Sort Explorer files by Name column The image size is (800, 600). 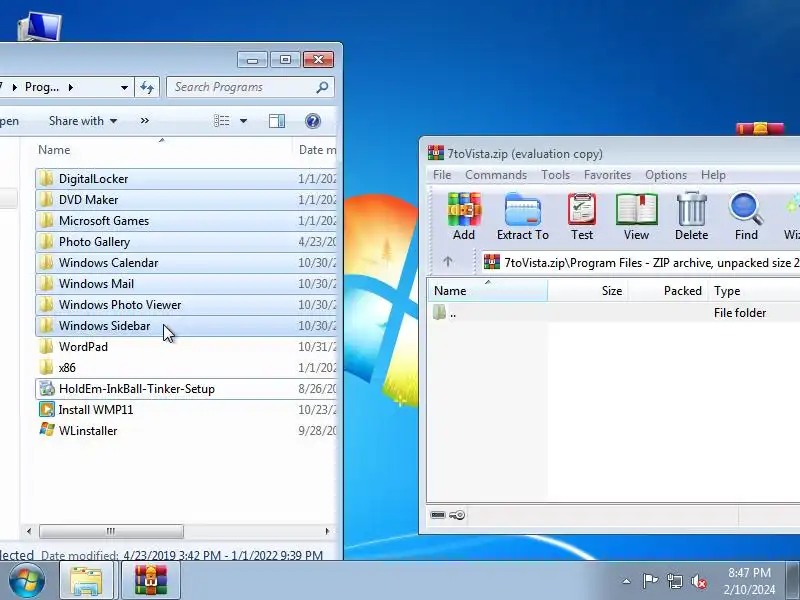[163, 149]
